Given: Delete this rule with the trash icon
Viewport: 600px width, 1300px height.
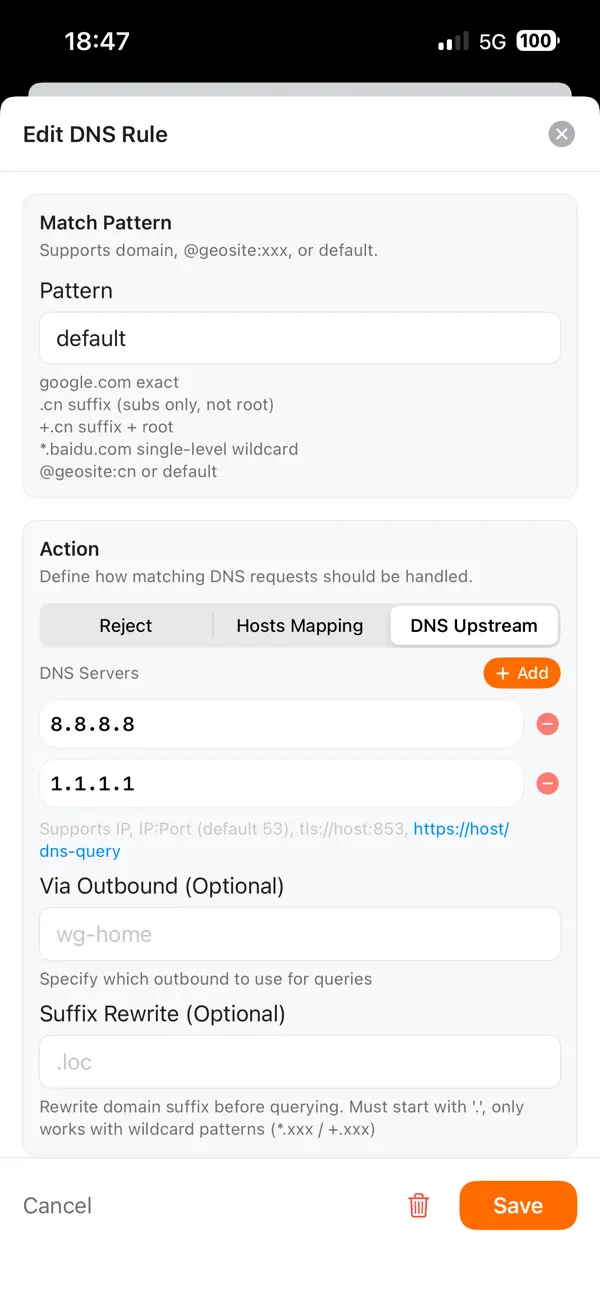Looking at the screenshot, I should tap(418, 1205).
